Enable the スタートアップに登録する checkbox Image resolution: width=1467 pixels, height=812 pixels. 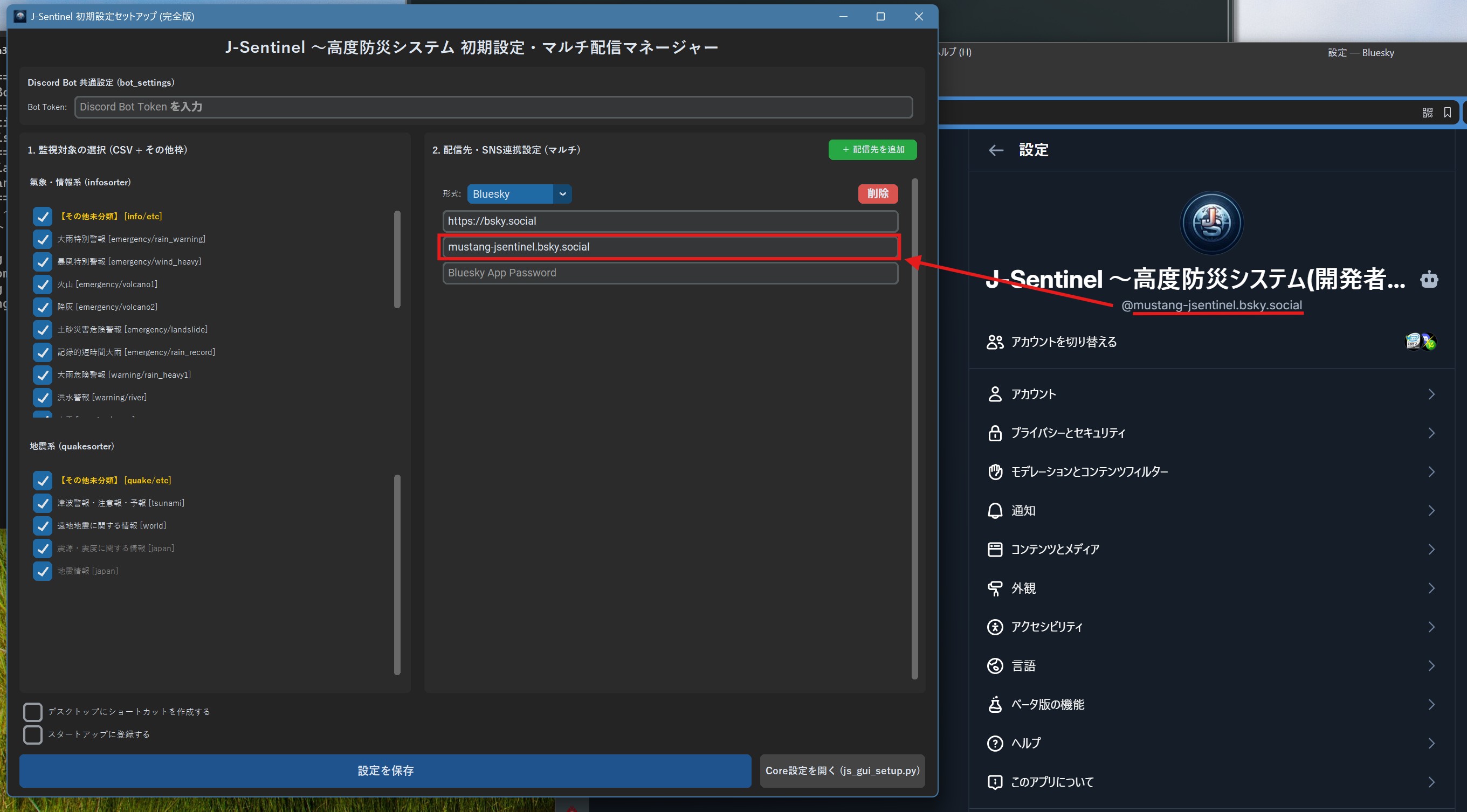pos(32,734)
